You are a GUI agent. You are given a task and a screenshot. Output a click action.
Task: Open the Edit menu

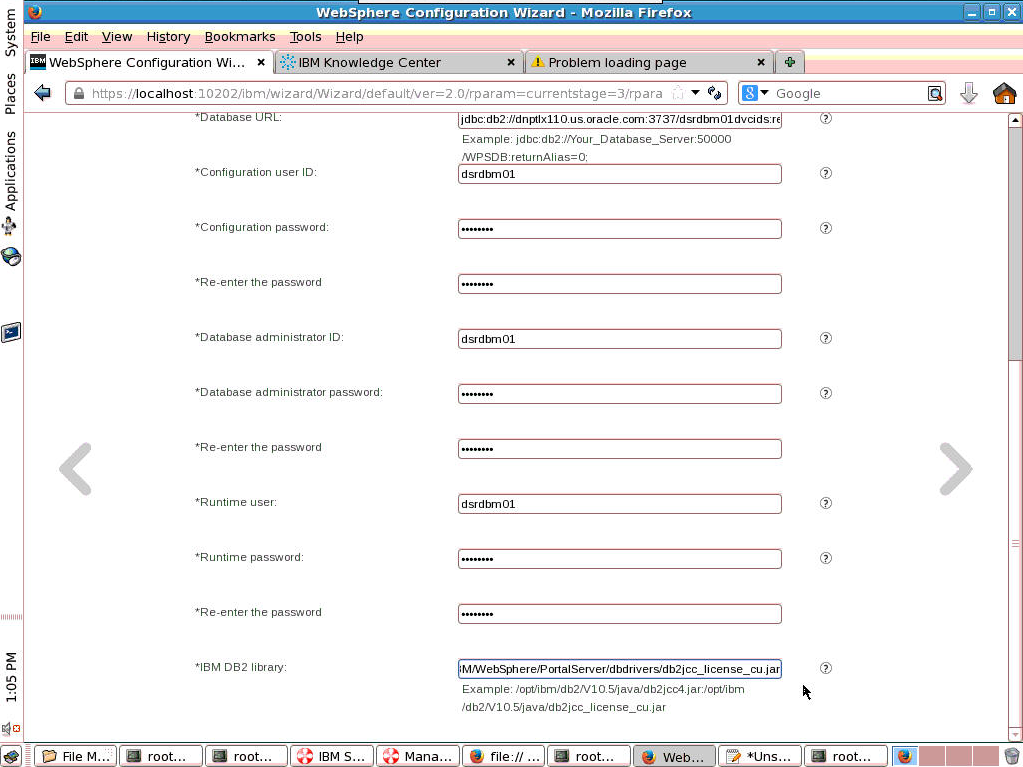[x=76, y=37]
